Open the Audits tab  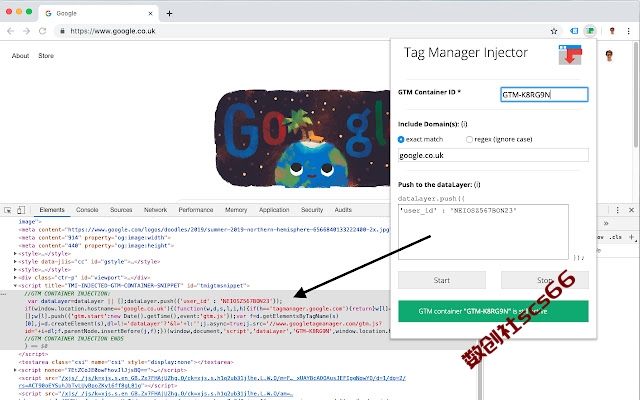click(343, 210)
